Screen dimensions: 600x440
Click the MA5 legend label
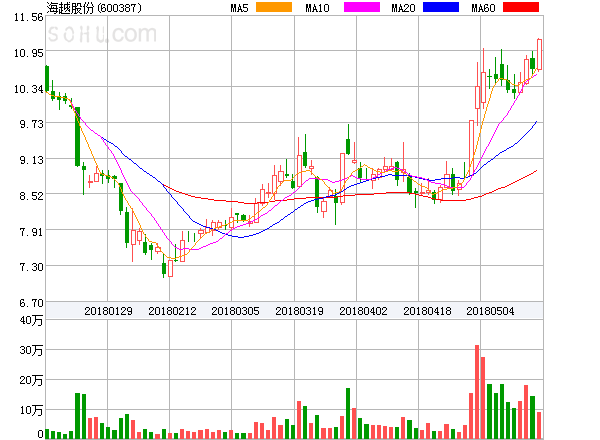coord(239,8)
